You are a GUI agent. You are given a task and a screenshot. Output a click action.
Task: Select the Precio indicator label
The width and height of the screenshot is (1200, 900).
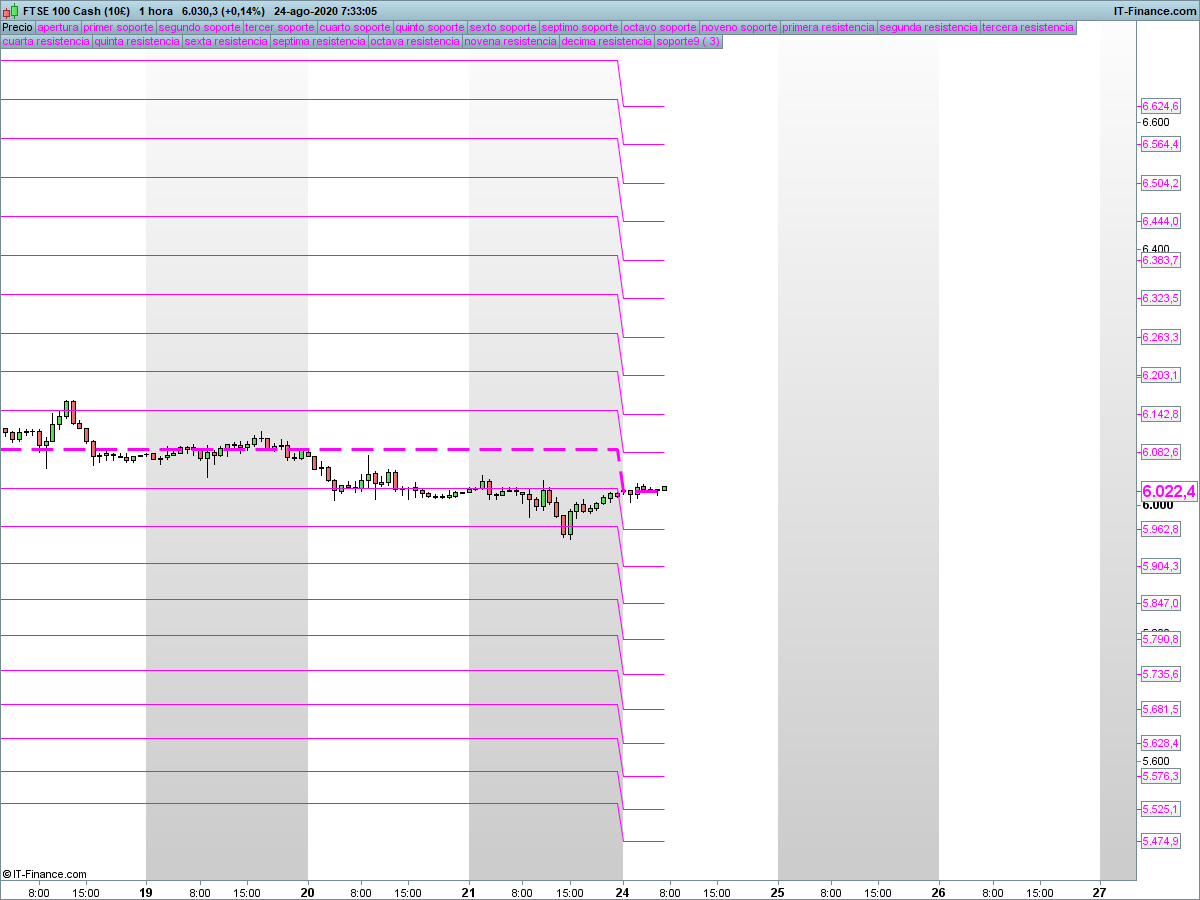coord(17,28)
